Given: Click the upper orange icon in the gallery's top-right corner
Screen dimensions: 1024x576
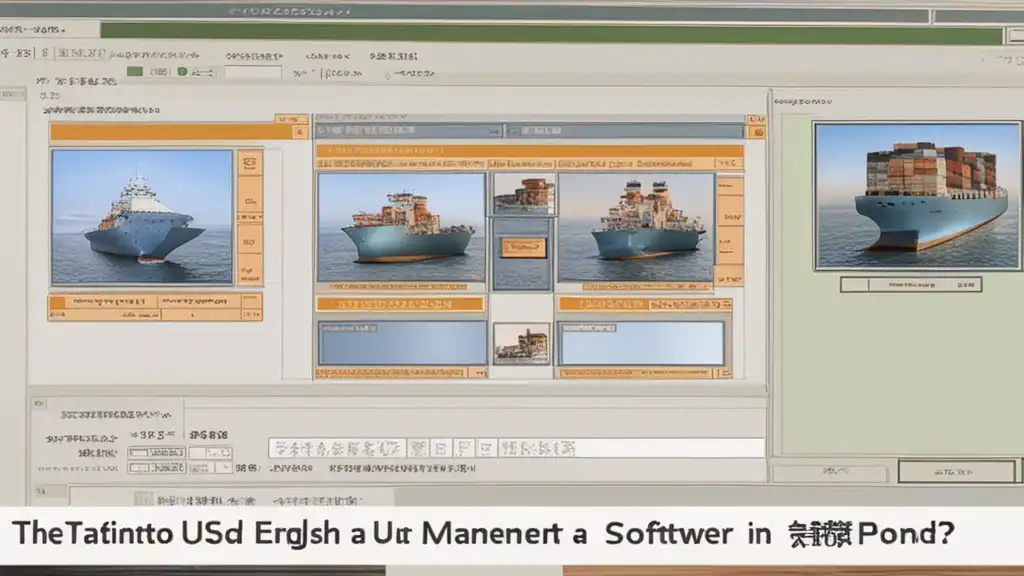Looking at the screenshot, I should [756, 119].
